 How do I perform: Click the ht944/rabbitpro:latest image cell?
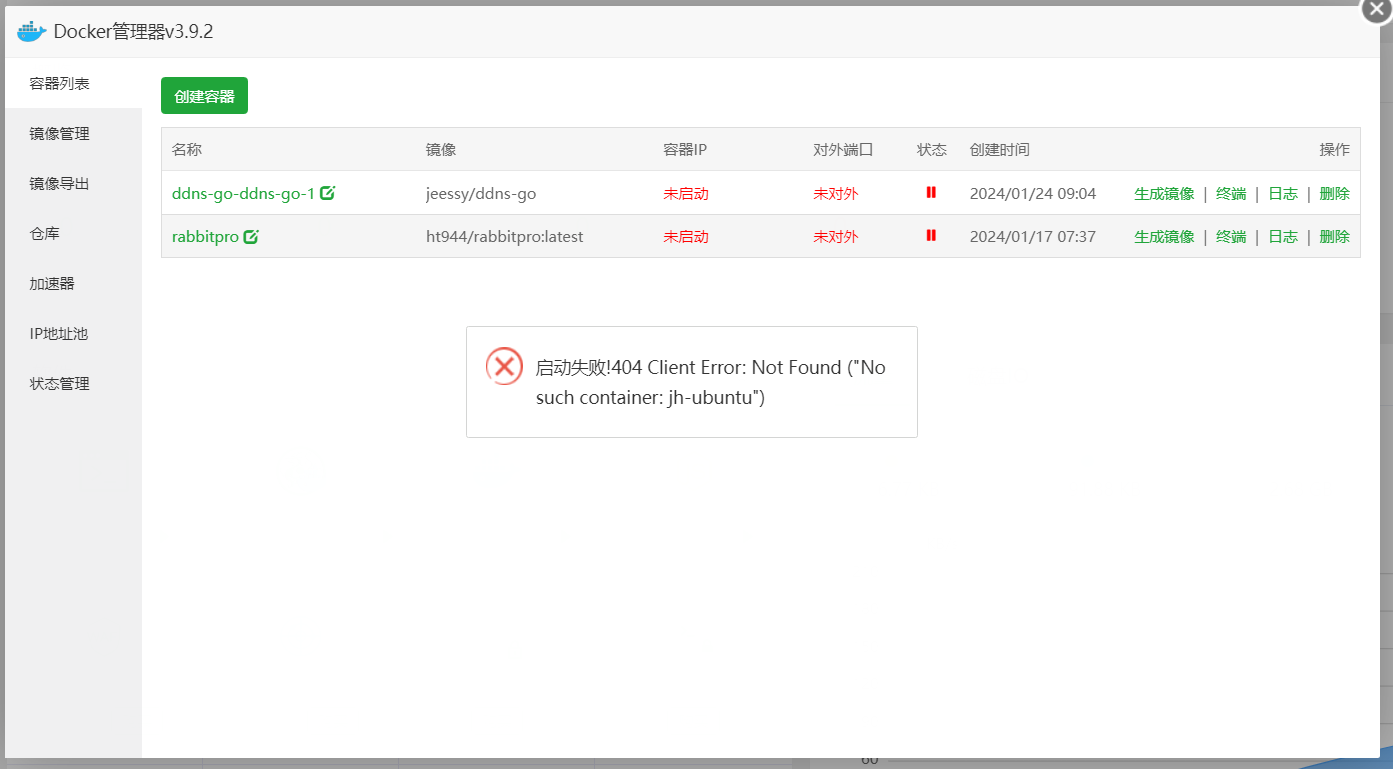pyautogui.click(x=504, y=237)
